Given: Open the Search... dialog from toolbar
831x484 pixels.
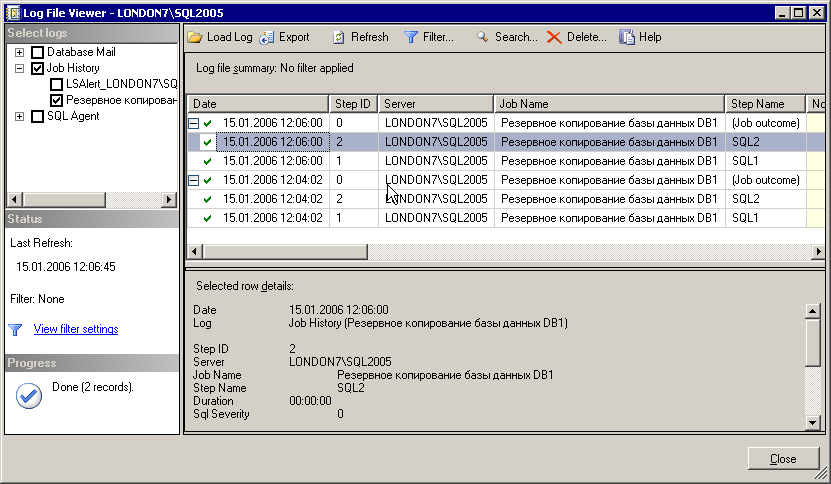Looking at the screenshot, I should (516, 37).
